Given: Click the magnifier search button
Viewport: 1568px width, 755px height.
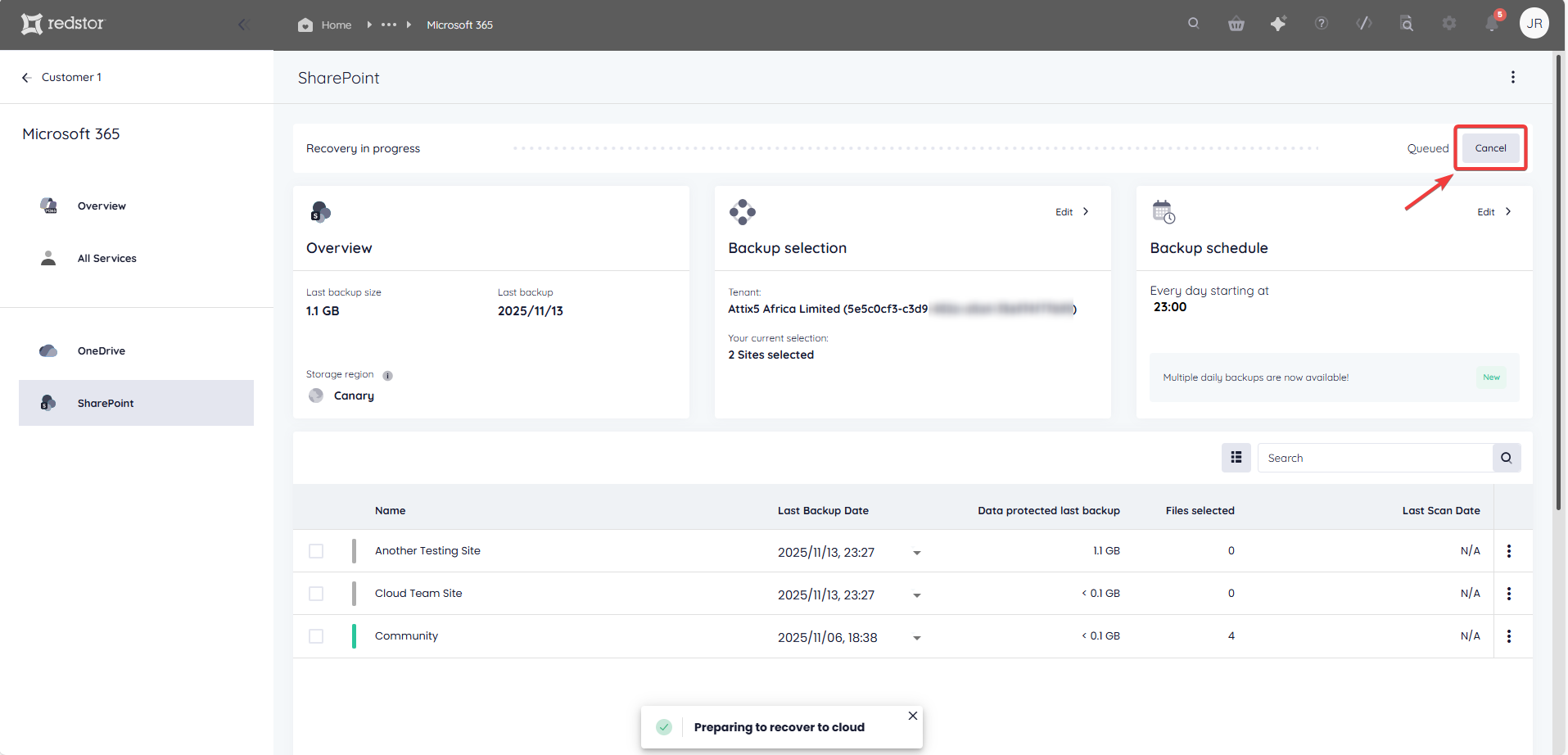Looking at the screenshot, I should pos(1507,458).
